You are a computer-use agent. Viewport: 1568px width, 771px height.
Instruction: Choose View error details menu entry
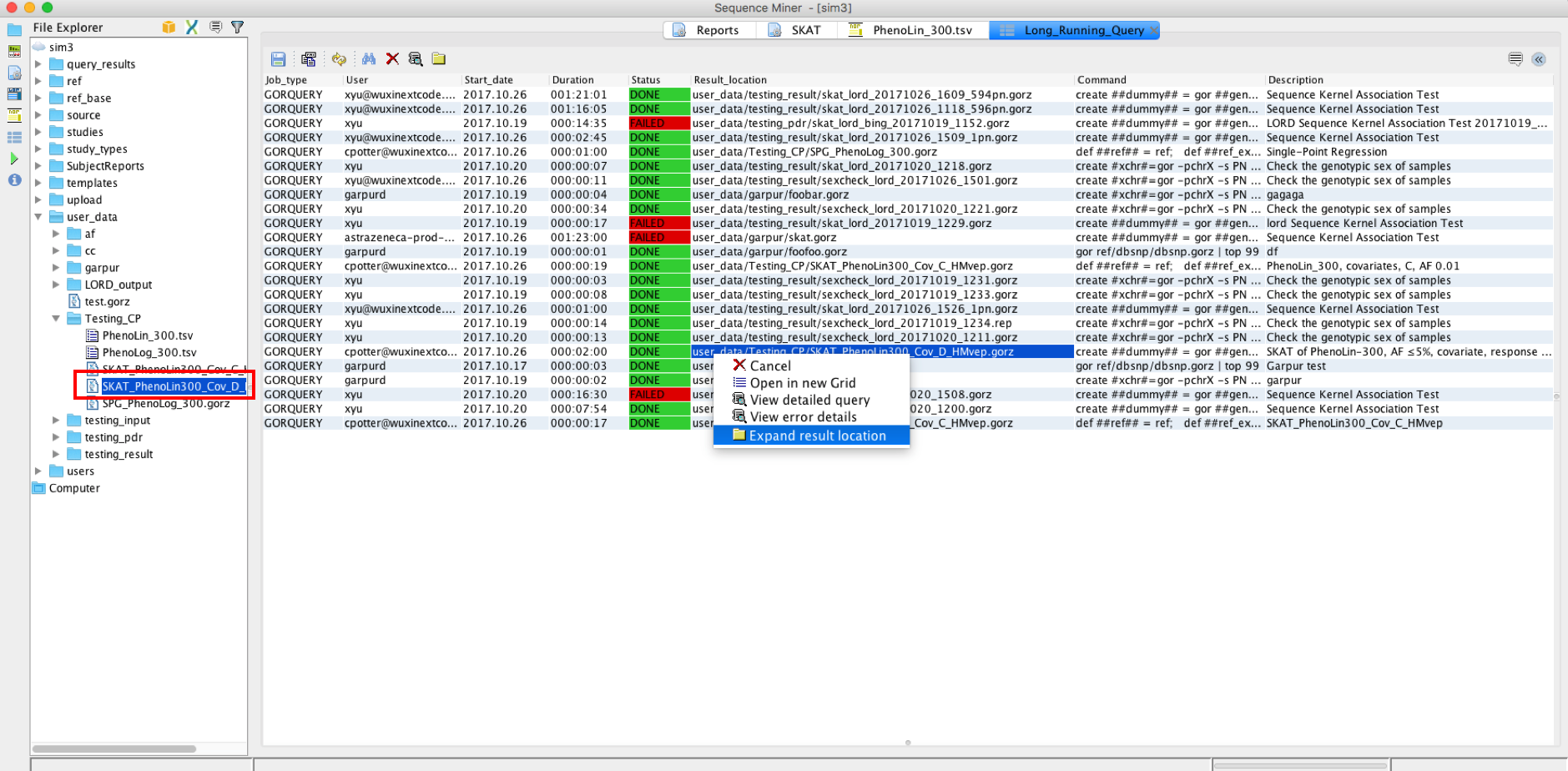(x=811, y=417)
